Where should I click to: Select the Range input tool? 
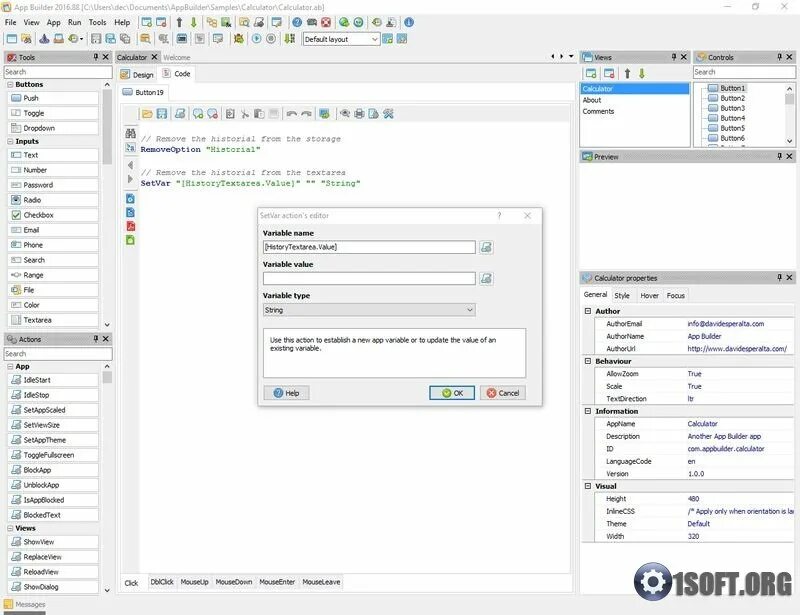pos(53,275)
